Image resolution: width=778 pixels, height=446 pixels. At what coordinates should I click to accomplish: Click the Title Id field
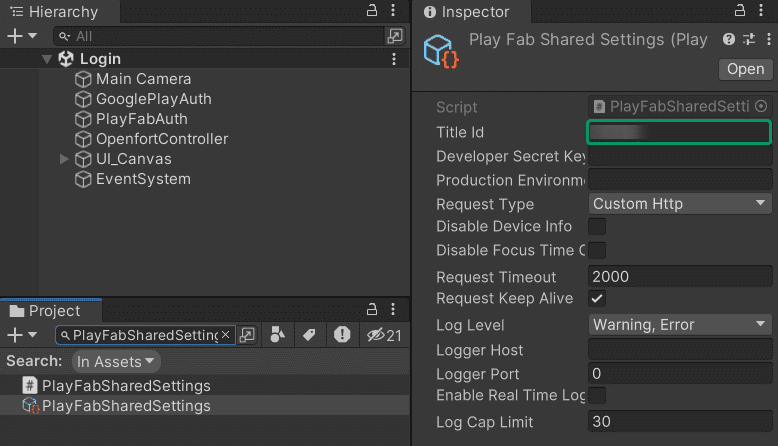679,132
